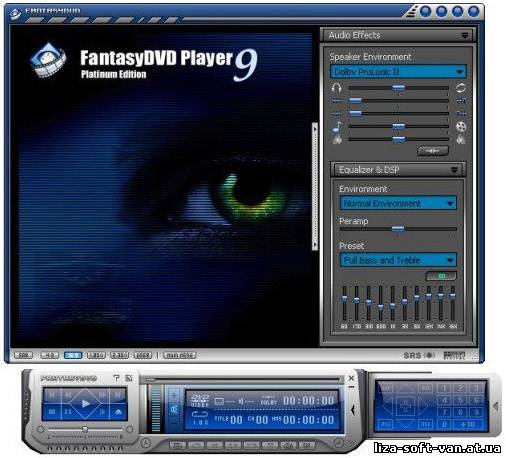The image size is (506, 458).
Task: Toggle repeat mode icon in the display
Action: (x=199, y=414)
